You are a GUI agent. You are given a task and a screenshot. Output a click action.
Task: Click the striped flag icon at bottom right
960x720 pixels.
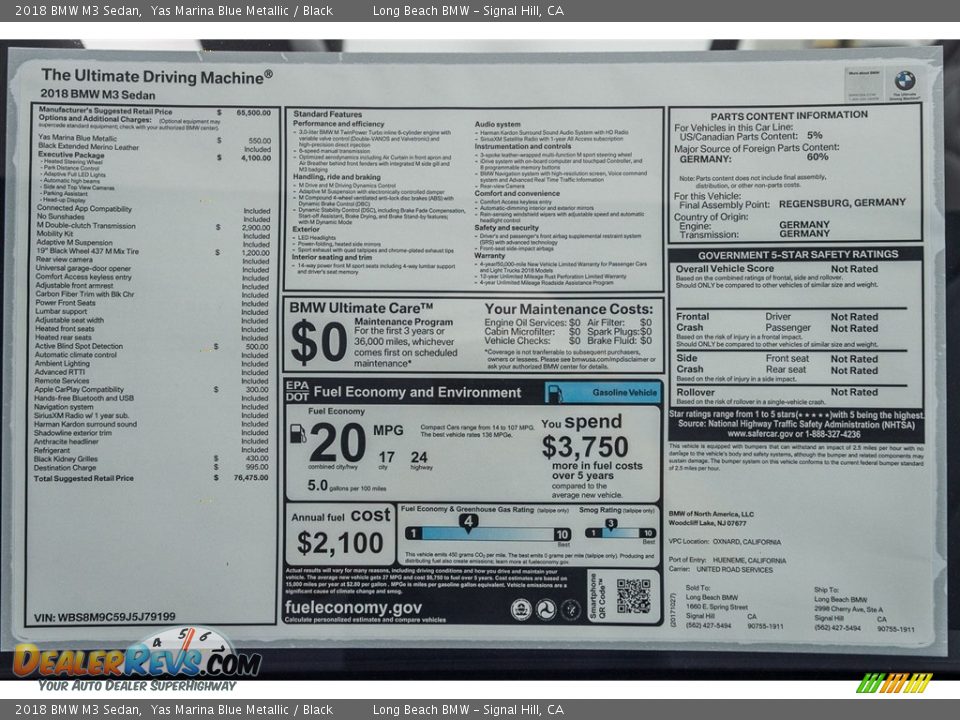pyautogui.click(x=894, y=683)
